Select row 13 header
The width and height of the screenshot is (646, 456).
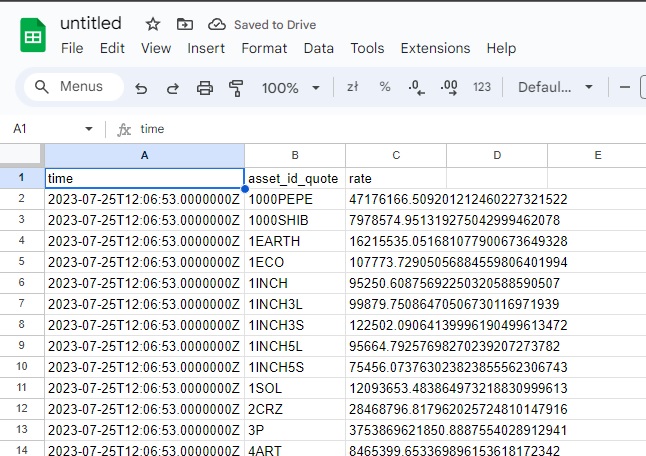(22, 430)
